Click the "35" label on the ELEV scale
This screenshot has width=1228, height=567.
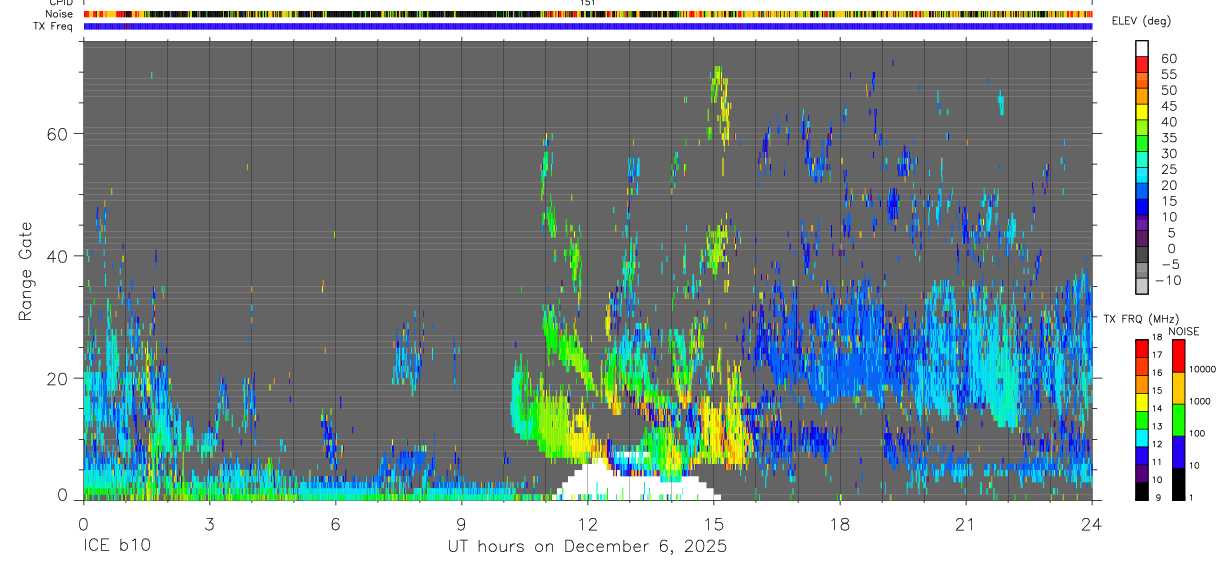(1168, 138)
